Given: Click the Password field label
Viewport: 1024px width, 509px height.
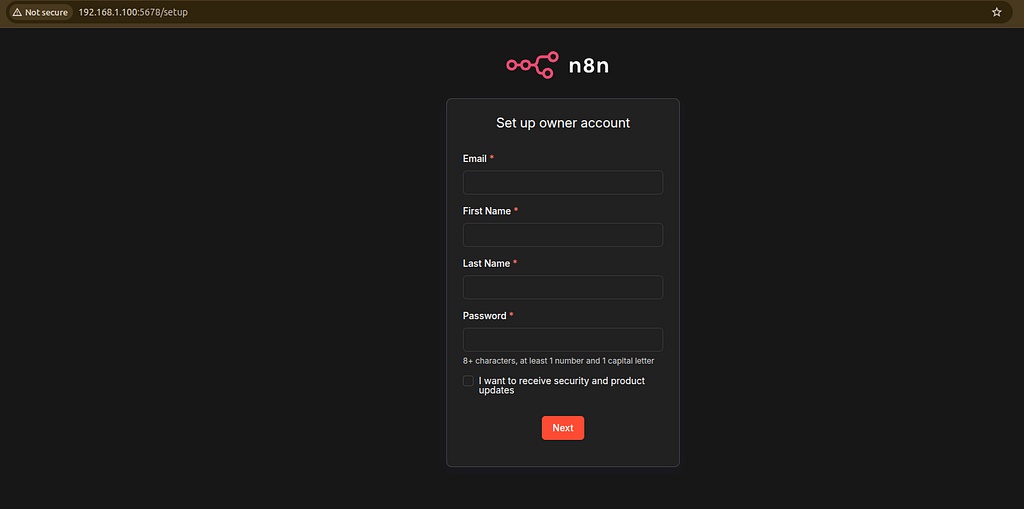Looking at the screenshot, I should pyautogui.click(x=485, y=316).
